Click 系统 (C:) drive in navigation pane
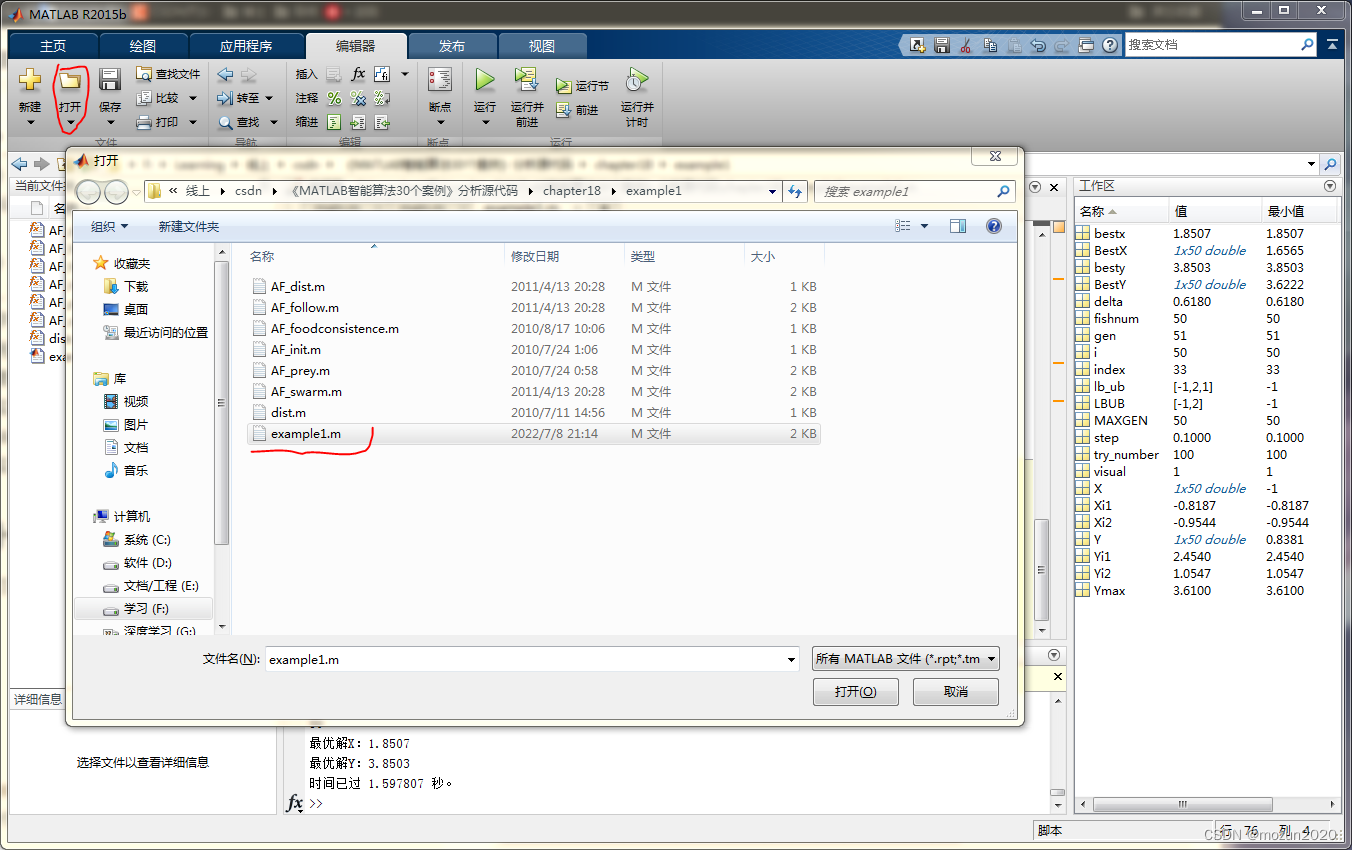The height and width of the screenshot is (850, 1352). tap(137, 539)
